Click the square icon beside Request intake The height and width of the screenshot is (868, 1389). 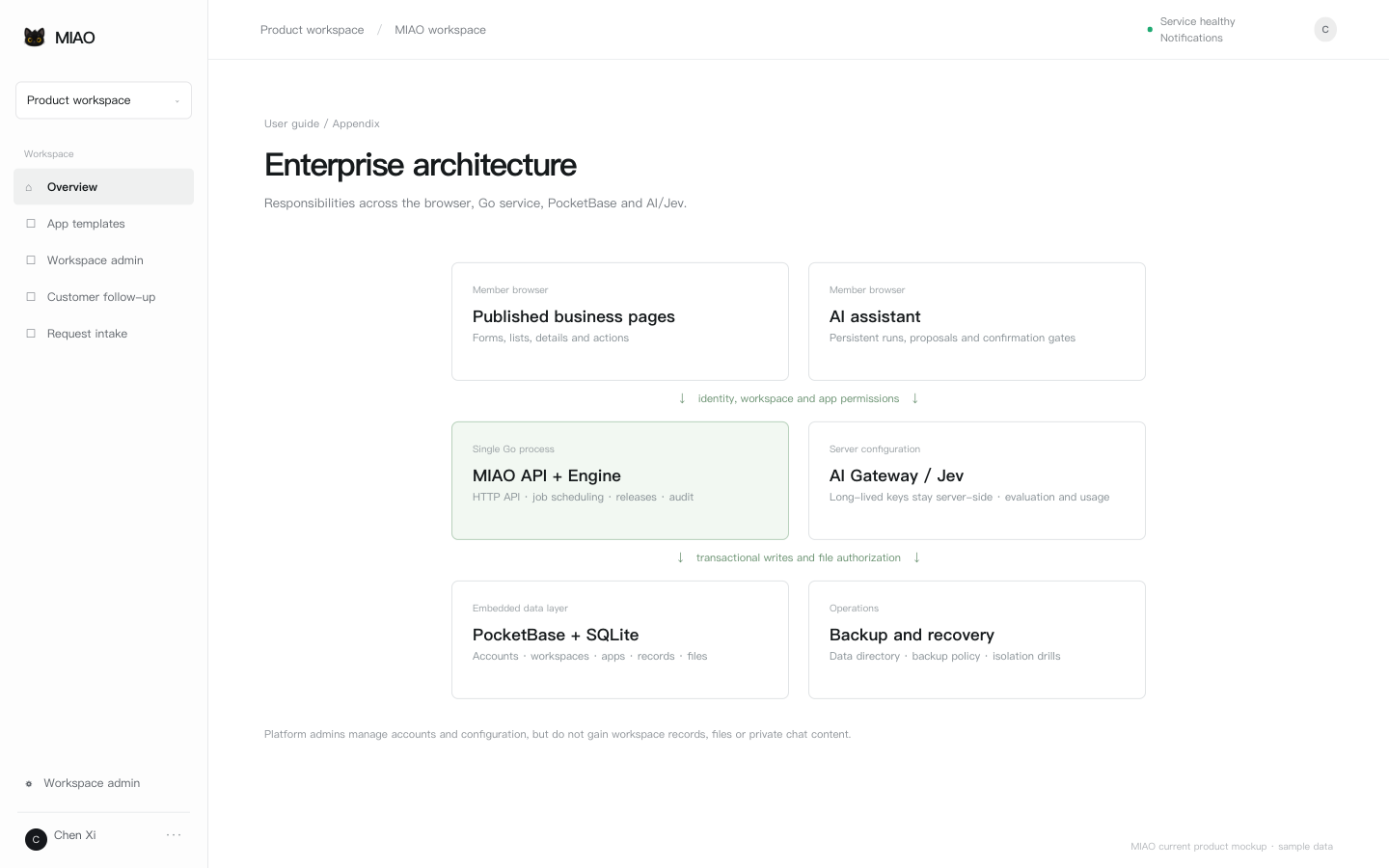31,334
